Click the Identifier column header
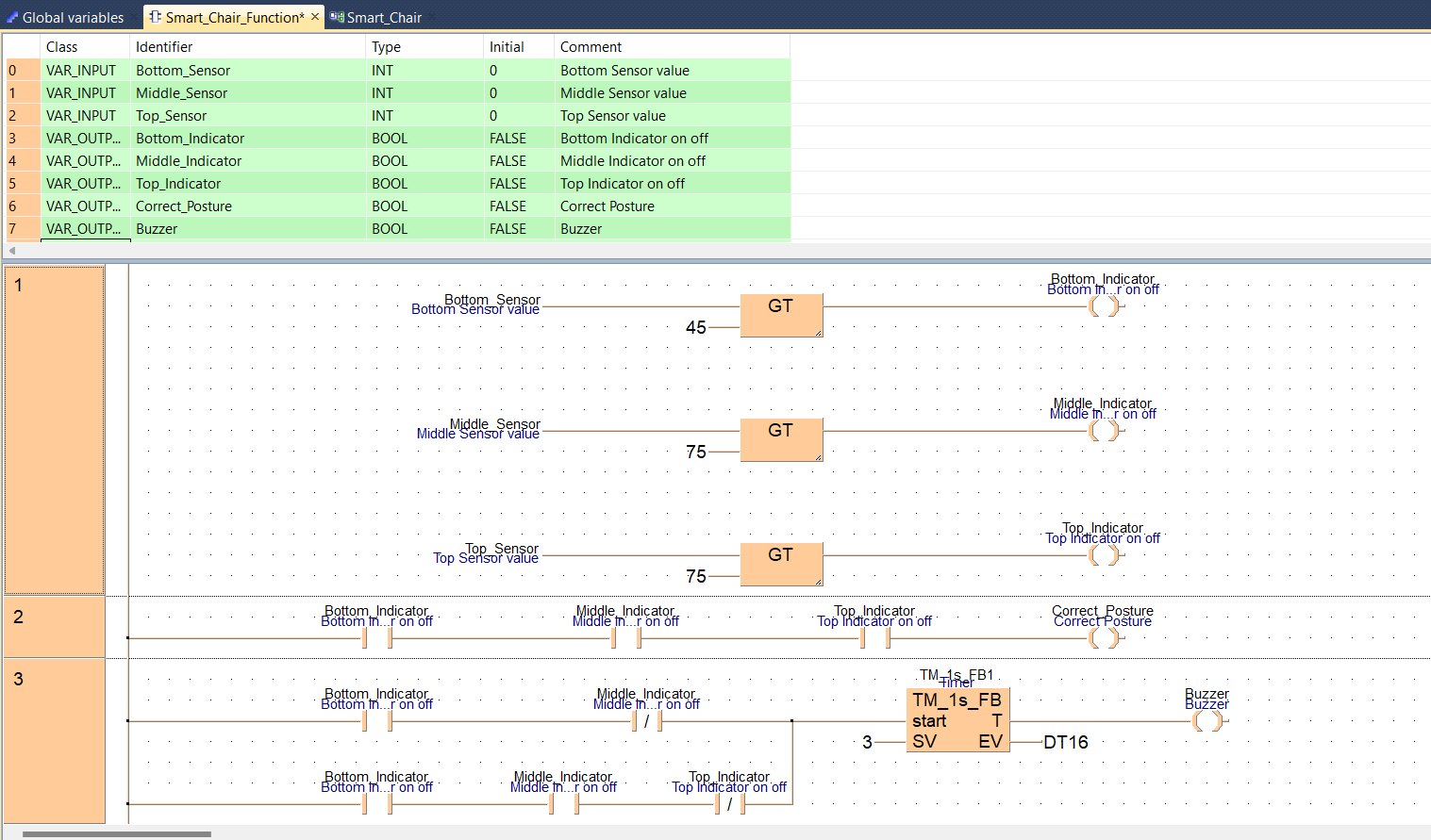This screenshot has height=840, width=1431. 247,47
